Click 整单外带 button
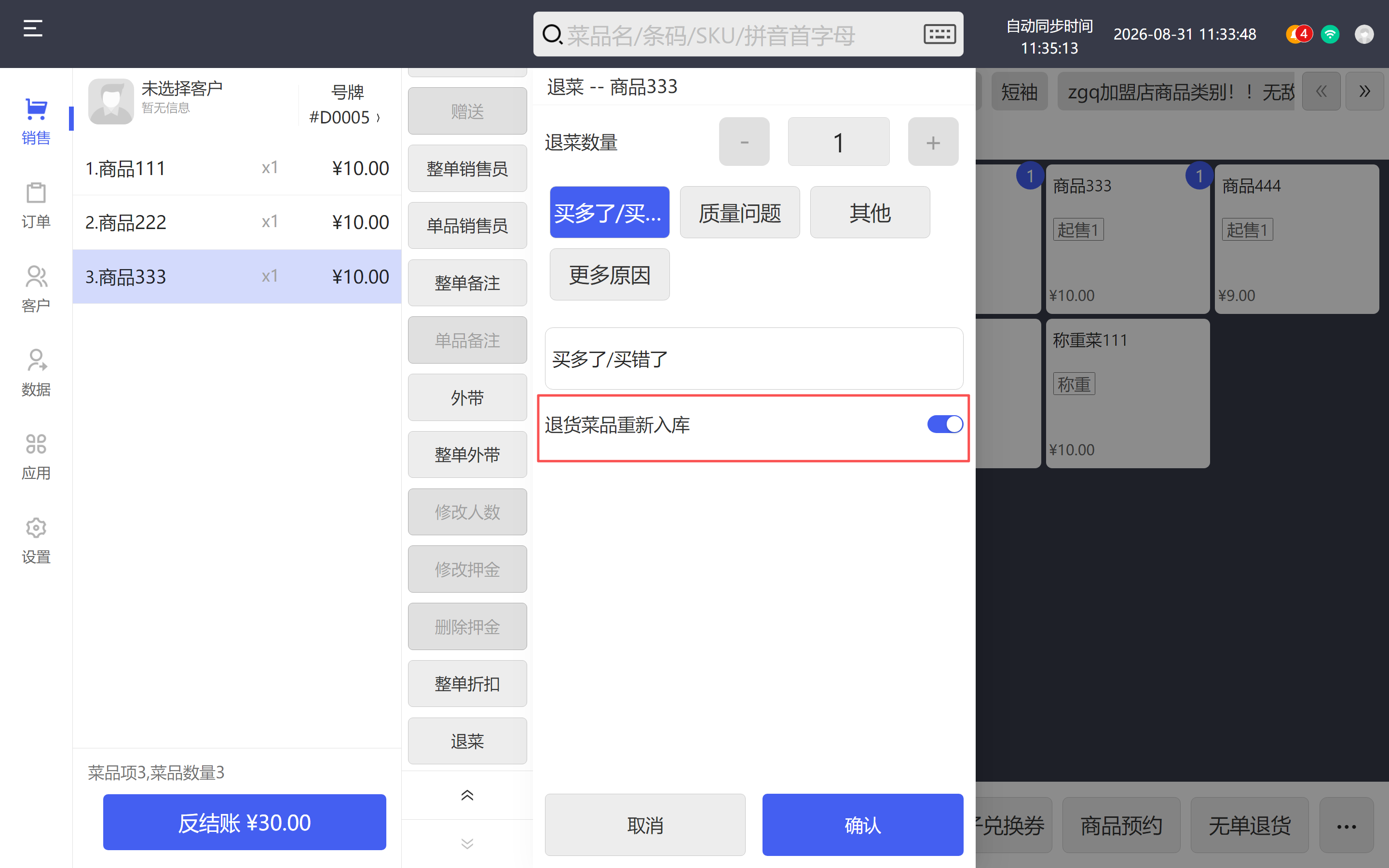The image size is (1389, 868). pyautogui.click(x=467, y=455)
